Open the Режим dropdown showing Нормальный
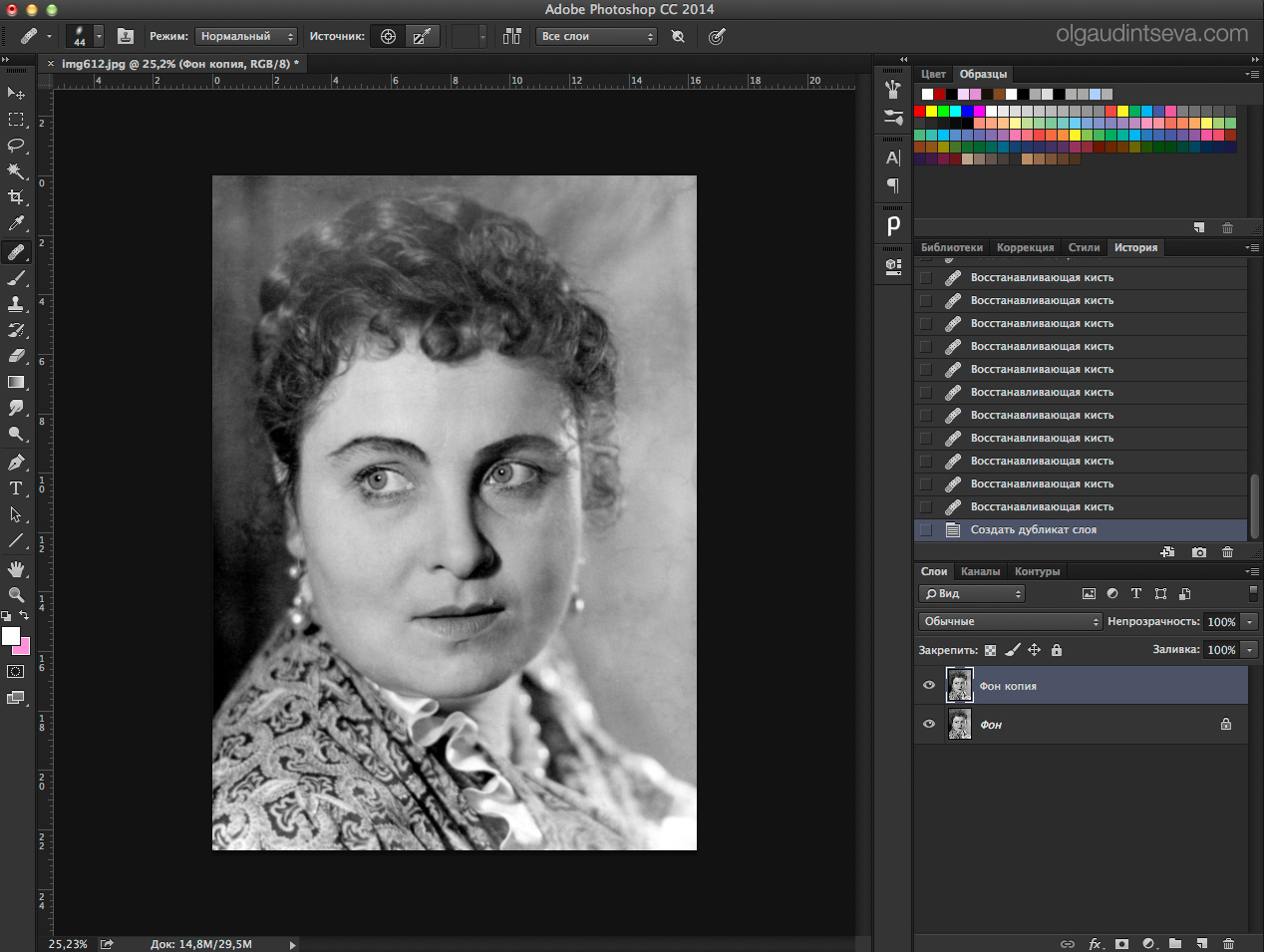The image size is (1264, 952). [245, 36]
